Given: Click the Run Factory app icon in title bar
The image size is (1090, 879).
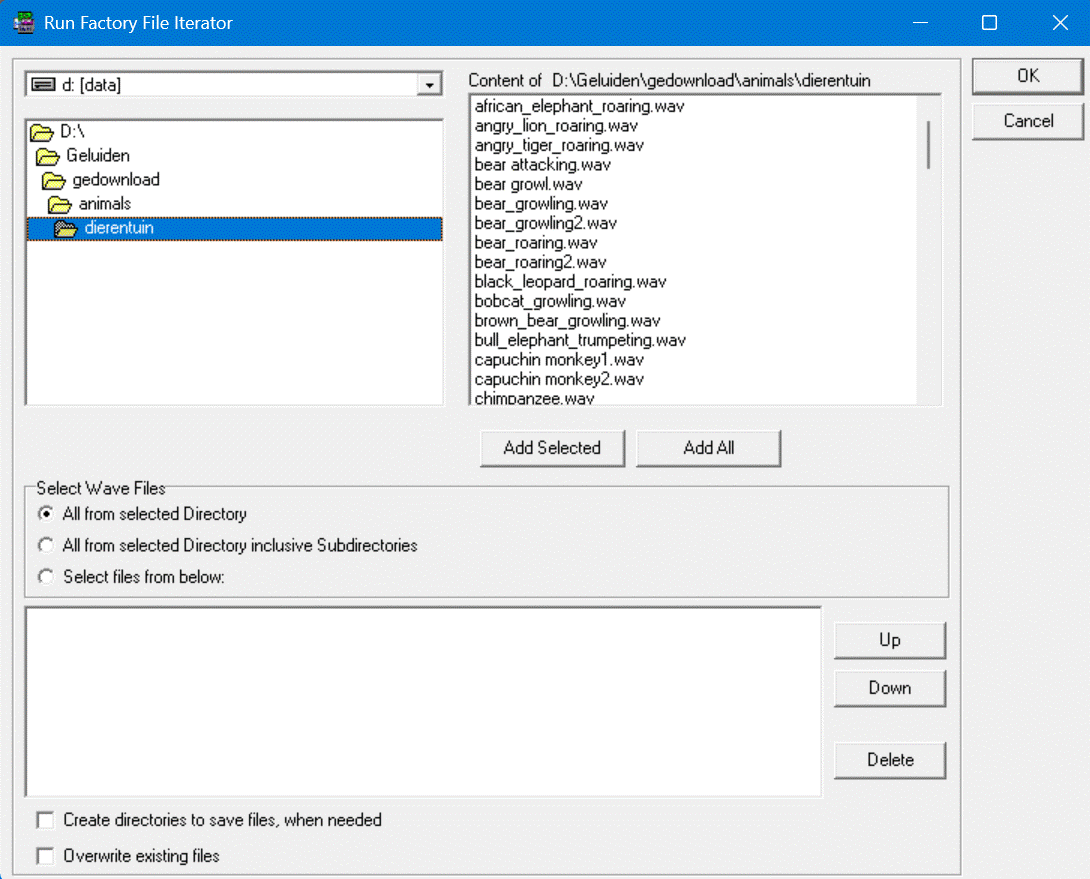Looking at the screenshot, I should click(24, 22).
